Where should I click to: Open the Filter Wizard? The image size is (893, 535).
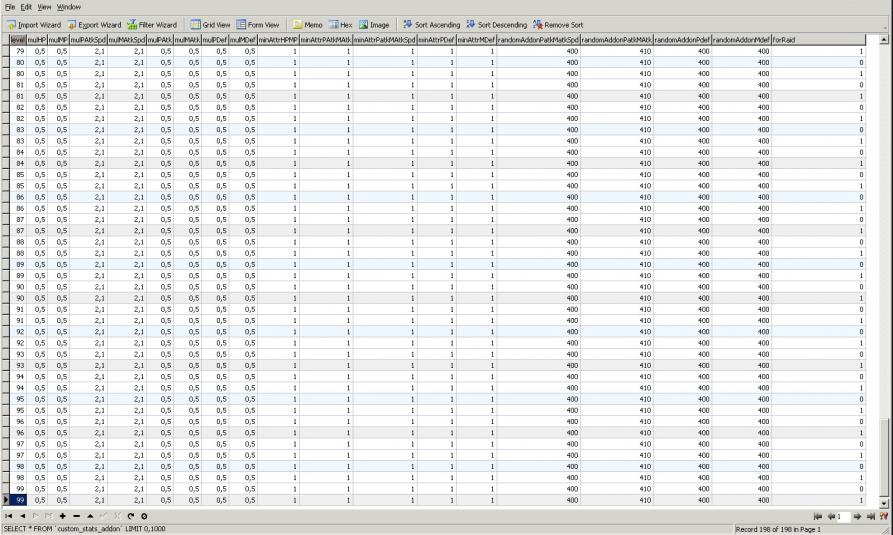[x=152, y=24]
